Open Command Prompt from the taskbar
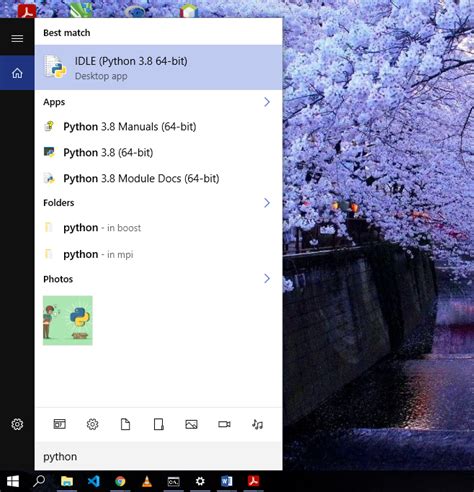Image resolution: width=474 pixels, height=492 pixels. [x=173, y=481]
